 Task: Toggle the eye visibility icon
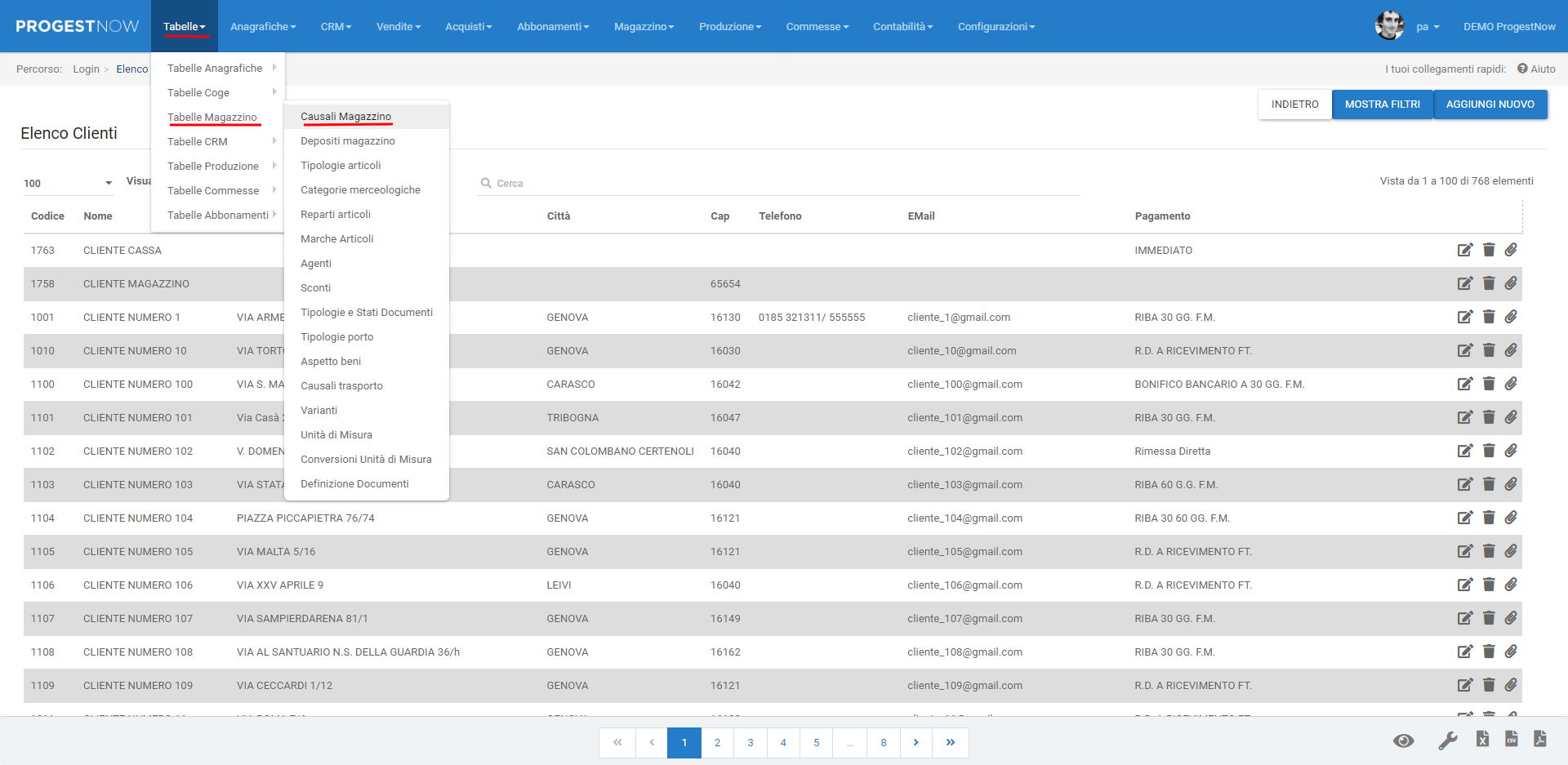coord(1403,741)
